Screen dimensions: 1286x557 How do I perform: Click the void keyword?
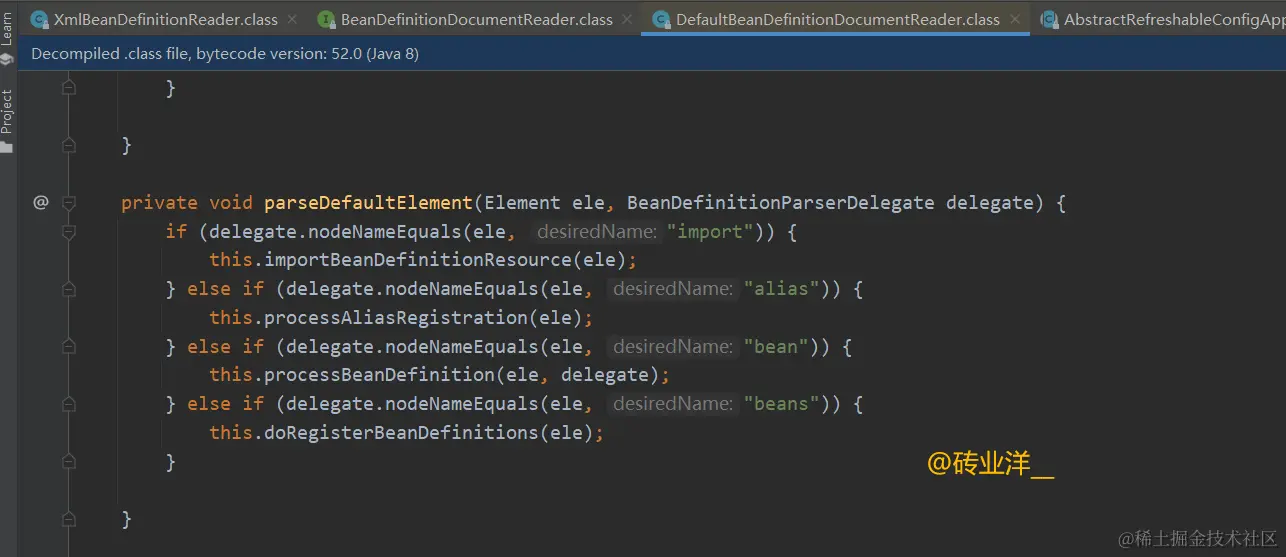(x=231, y=203)
